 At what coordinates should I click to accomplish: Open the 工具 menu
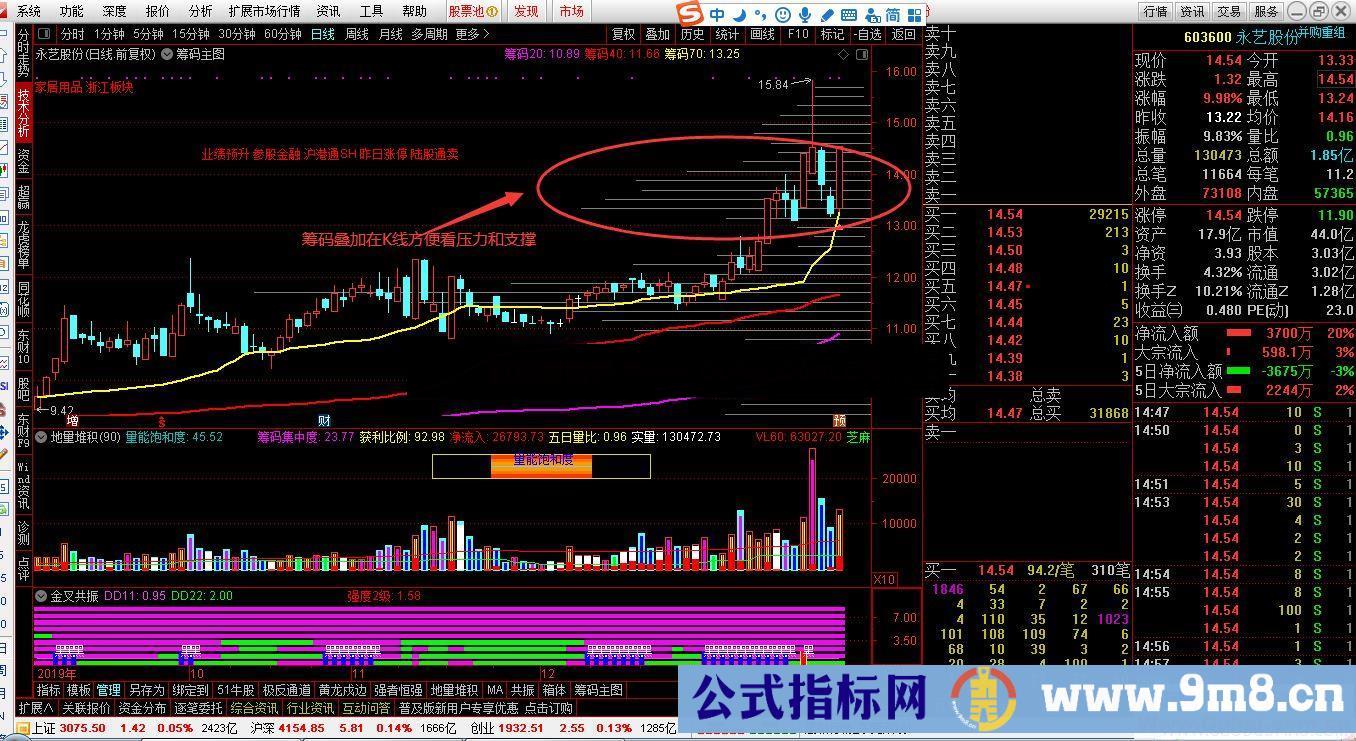(x=372, y=11)
